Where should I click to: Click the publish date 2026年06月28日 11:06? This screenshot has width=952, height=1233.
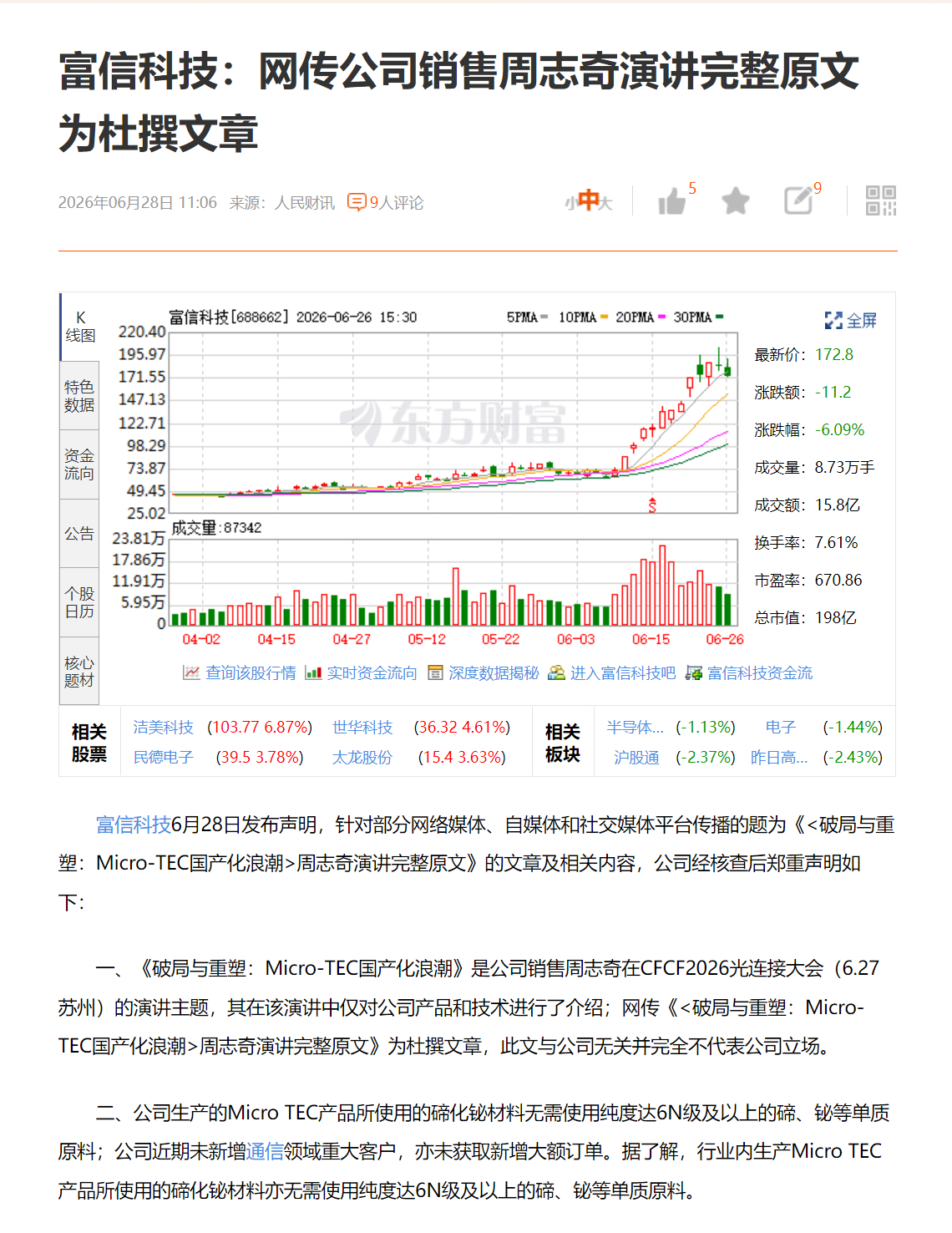pyautogui.click(x=138, y=203)
